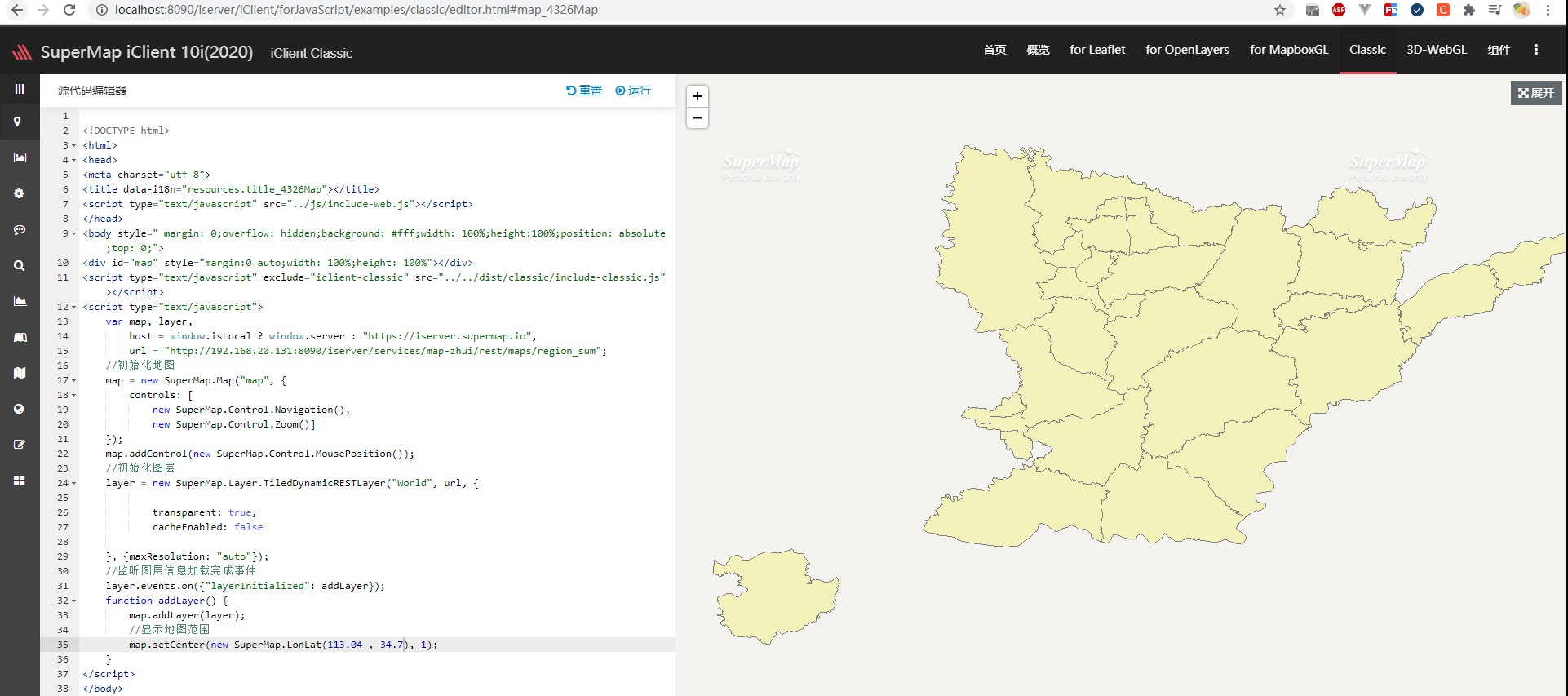The height and width of the screenshot is (696, 1568).
Task: Open the area chart sidebar category
Action: (x=20, y=301)
